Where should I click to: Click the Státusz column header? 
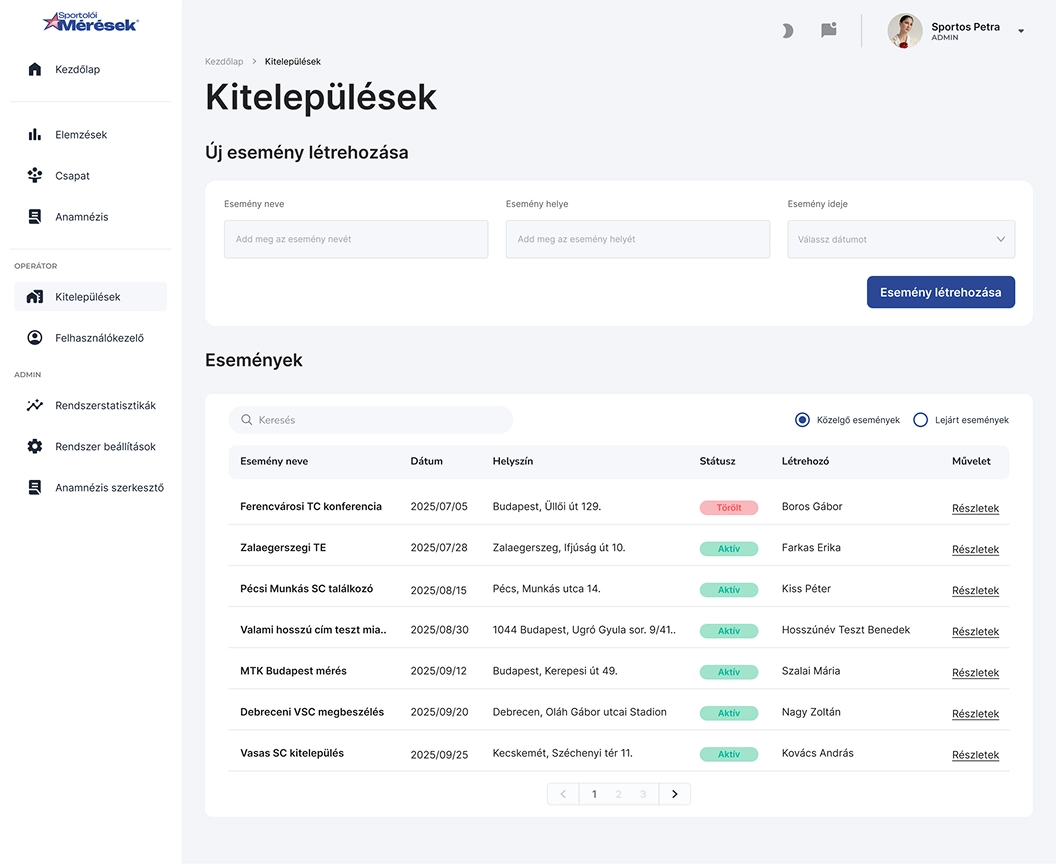pos(717,461)
